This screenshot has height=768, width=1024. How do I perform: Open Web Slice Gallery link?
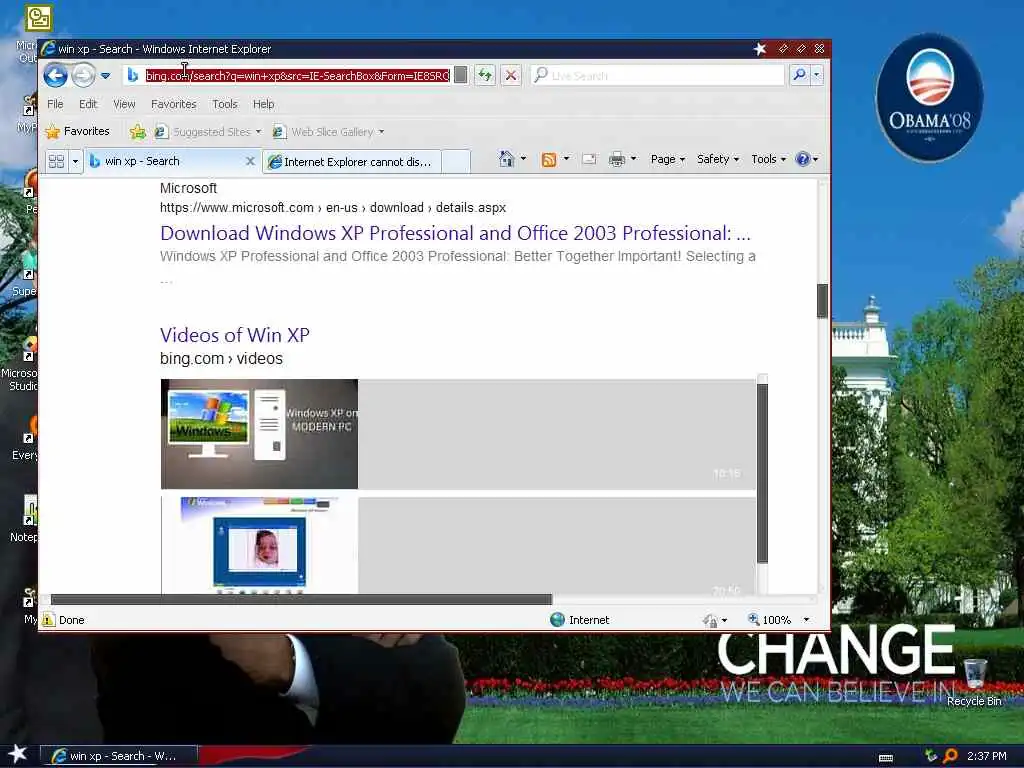click(327, 132)
